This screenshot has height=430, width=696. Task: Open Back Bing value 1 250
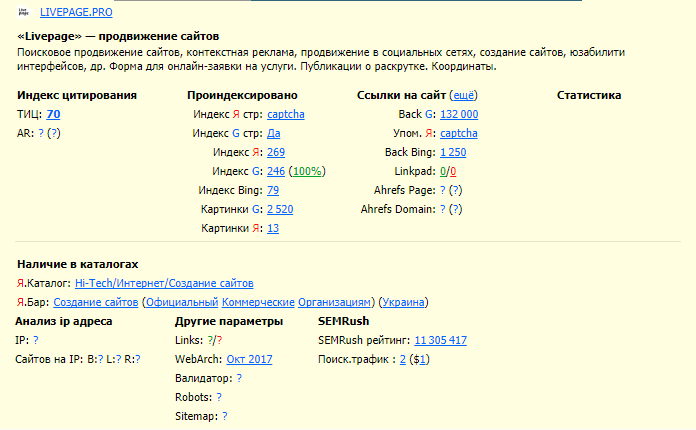[x=453, y=153]
